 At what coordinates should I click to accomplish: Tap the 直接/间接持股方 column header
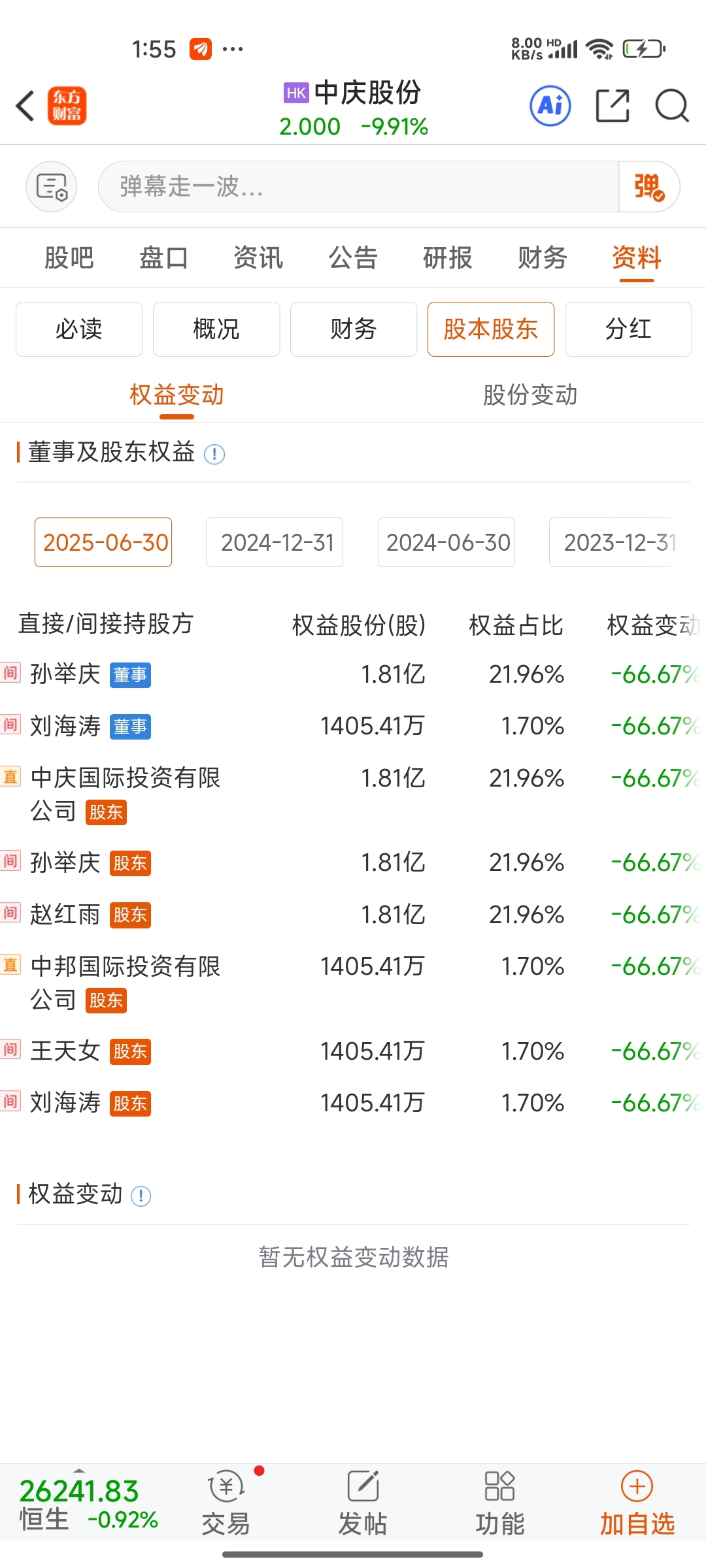pos(106,624)
